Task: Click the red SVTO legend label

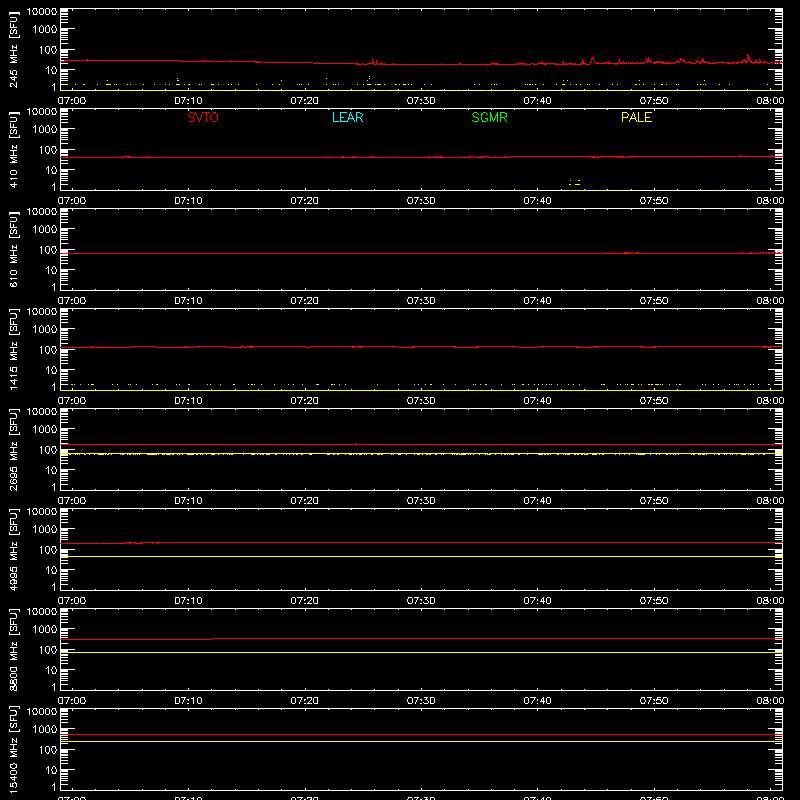Action: click(x=203, y=117)
